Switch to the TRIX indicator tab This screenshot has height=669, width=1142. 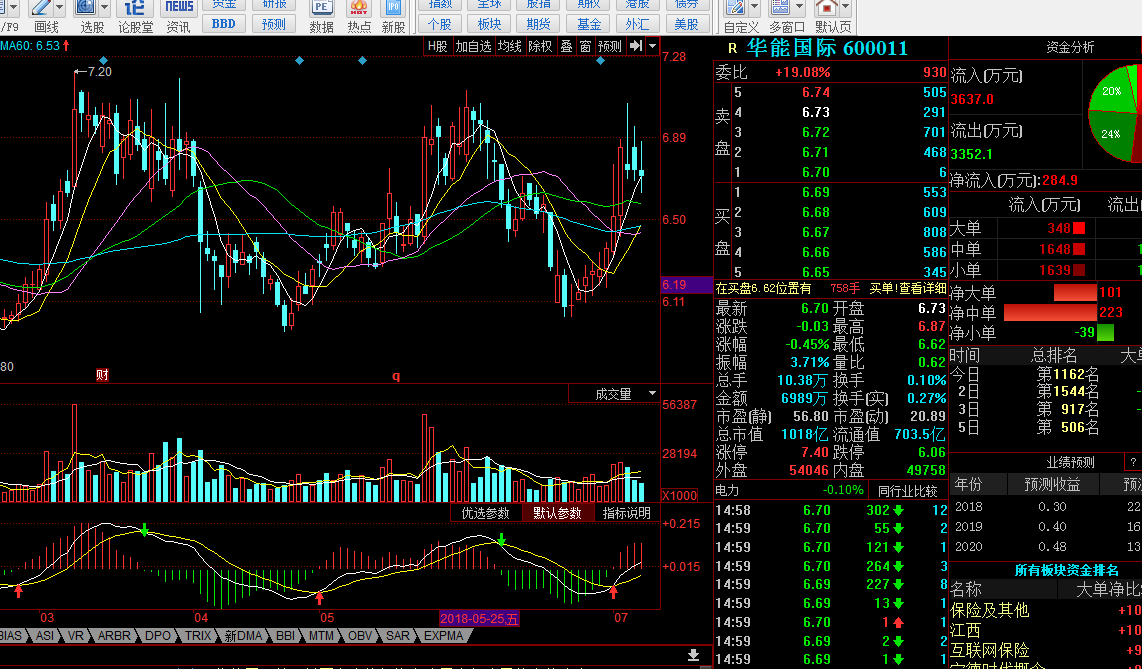197,636
